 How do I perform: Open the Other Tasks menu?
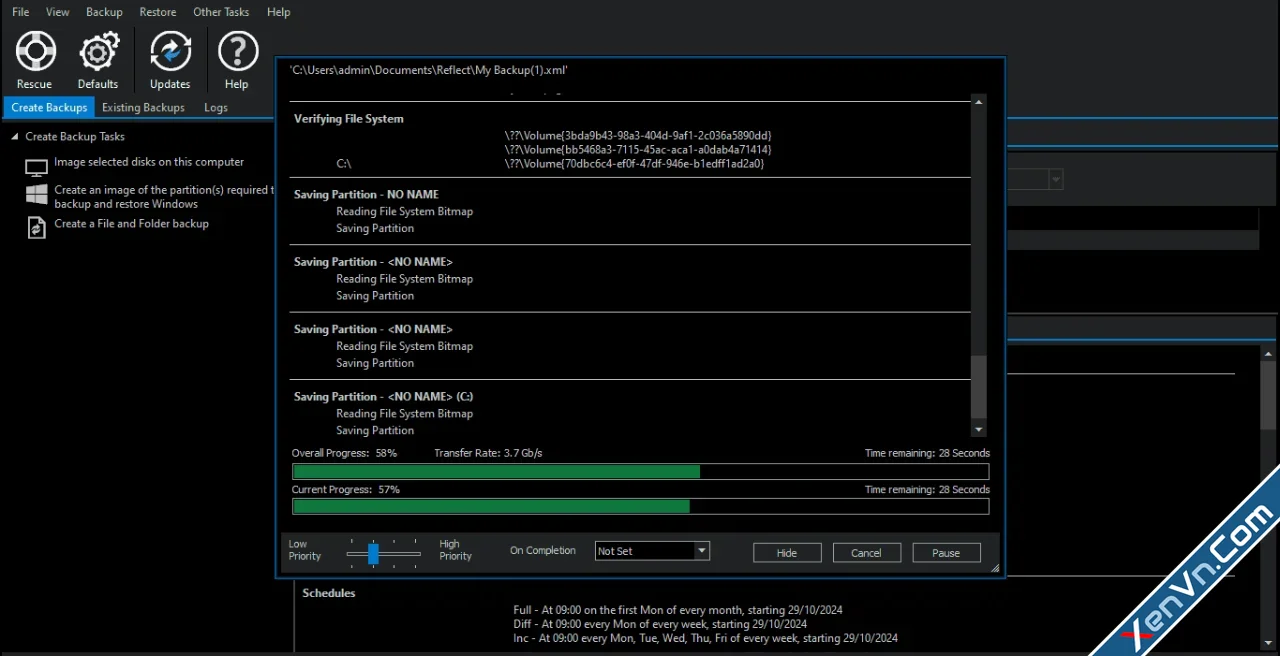(x=221, y=12)
